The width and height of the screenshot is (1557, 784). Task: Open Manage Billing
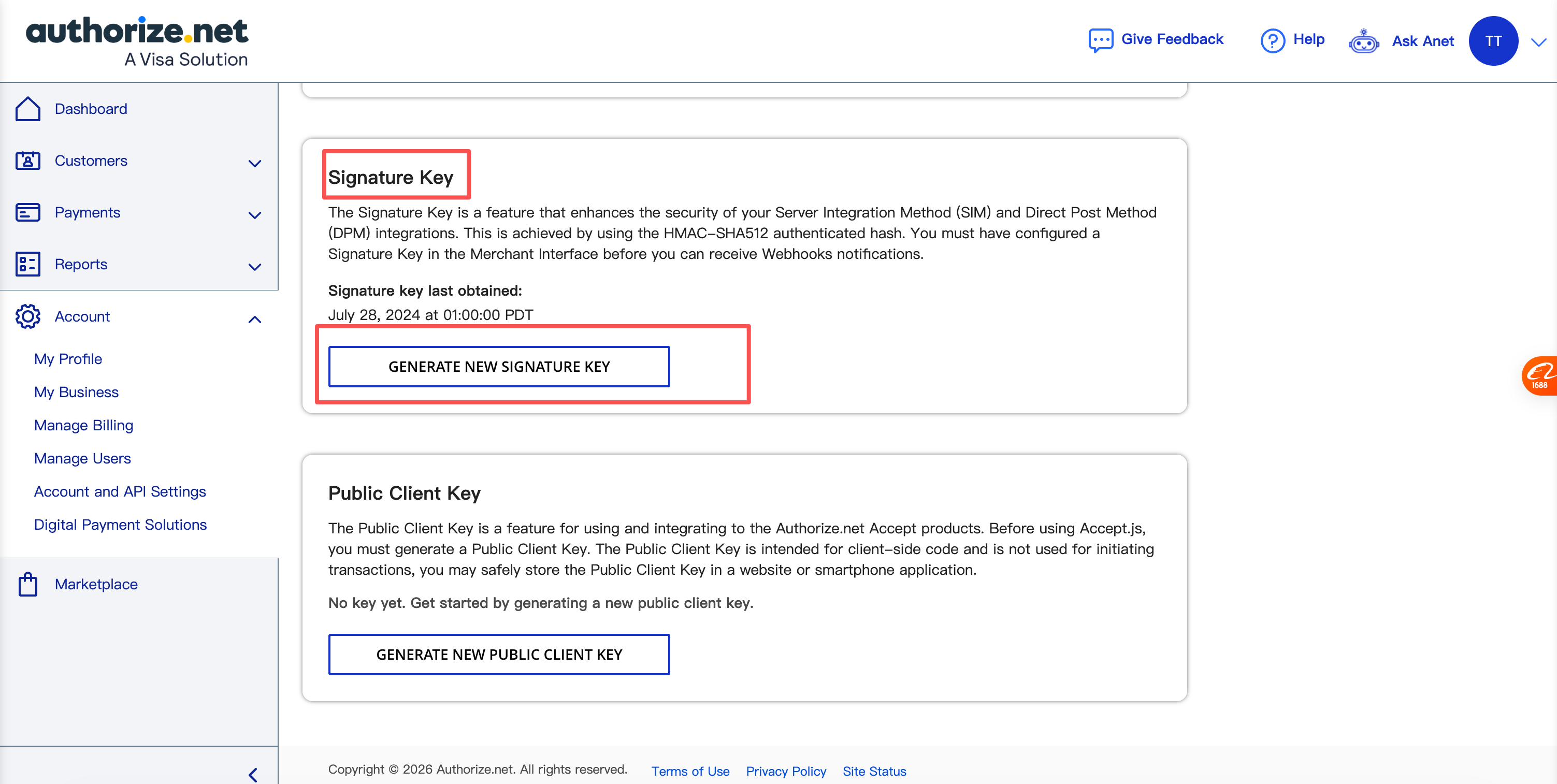[83, 426]
